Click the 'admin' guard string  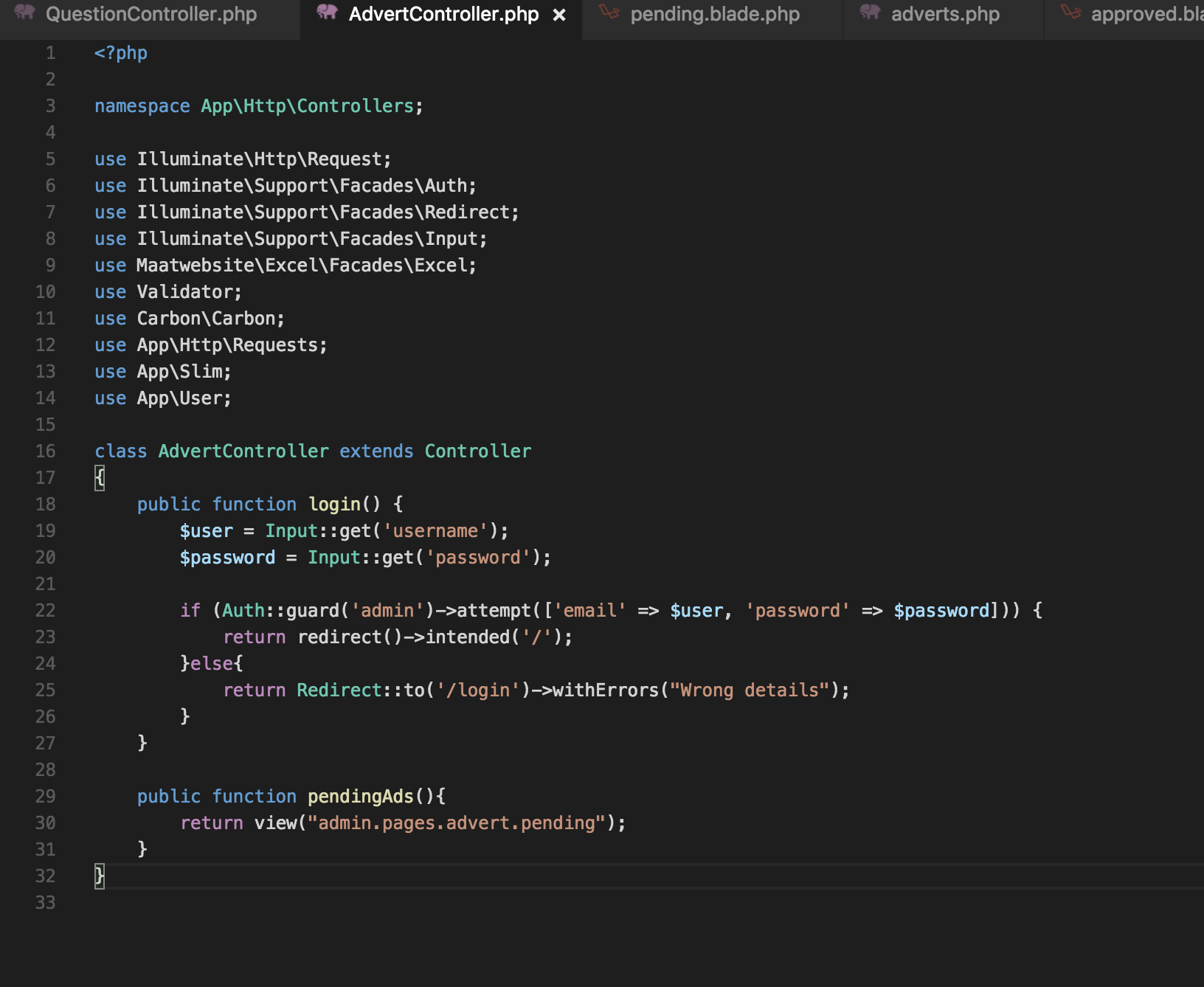[387, 611]
